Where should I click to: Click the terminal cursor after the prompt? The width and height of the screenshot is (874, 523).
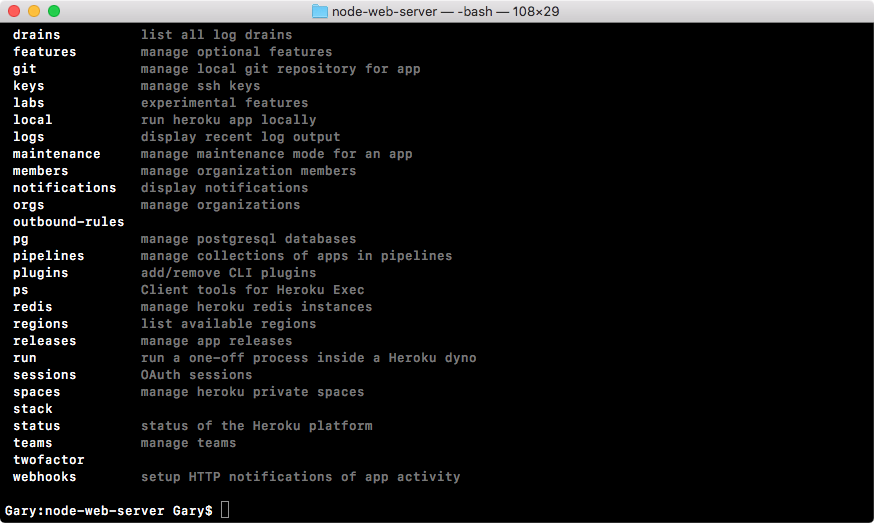click(225, 510)
